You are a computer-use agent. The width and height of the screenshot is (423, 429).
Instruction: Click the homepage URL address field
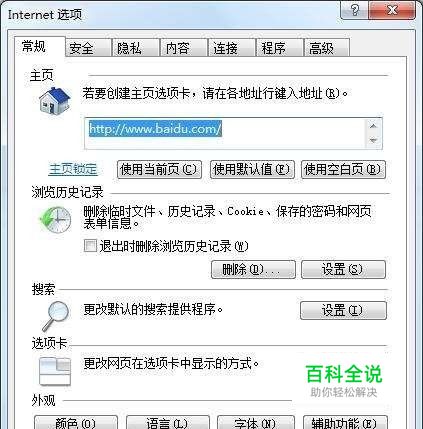point(225,133)
